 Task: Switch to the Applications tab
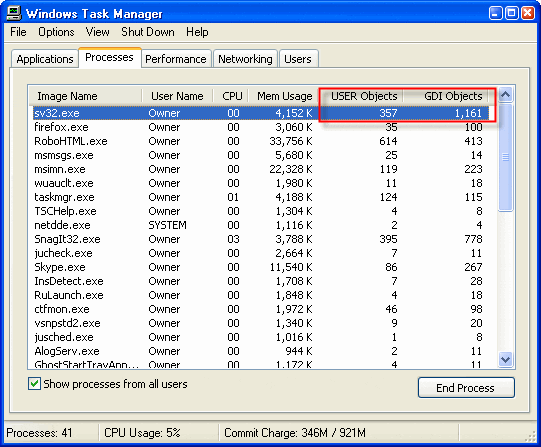pos(45,59)
